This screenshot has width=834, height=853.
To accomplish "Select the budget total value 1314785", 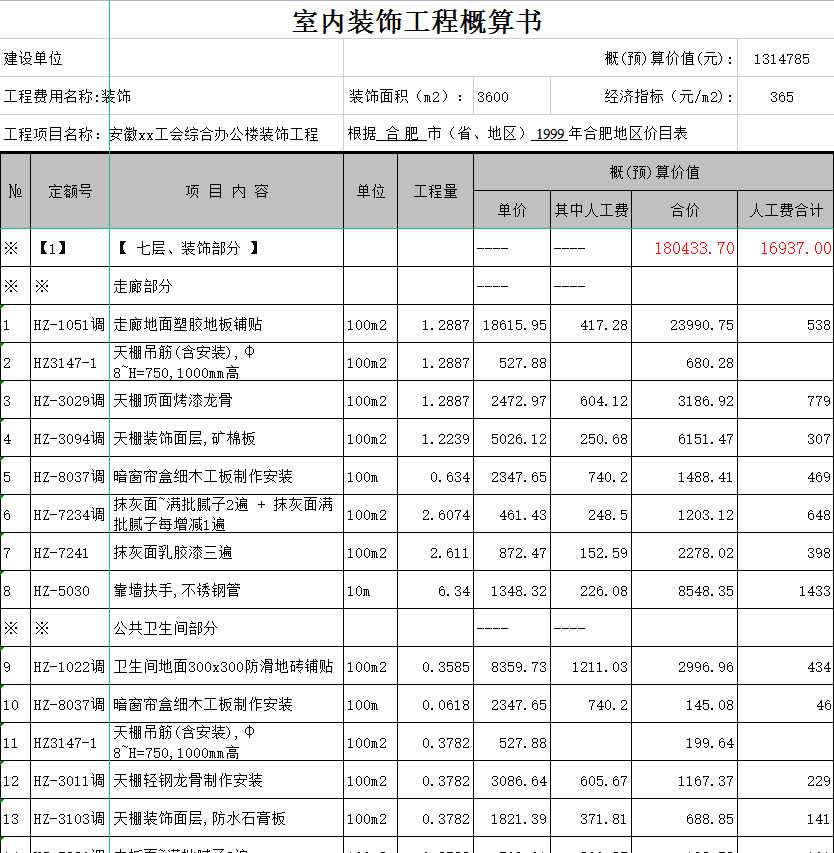I will (781, 59).
